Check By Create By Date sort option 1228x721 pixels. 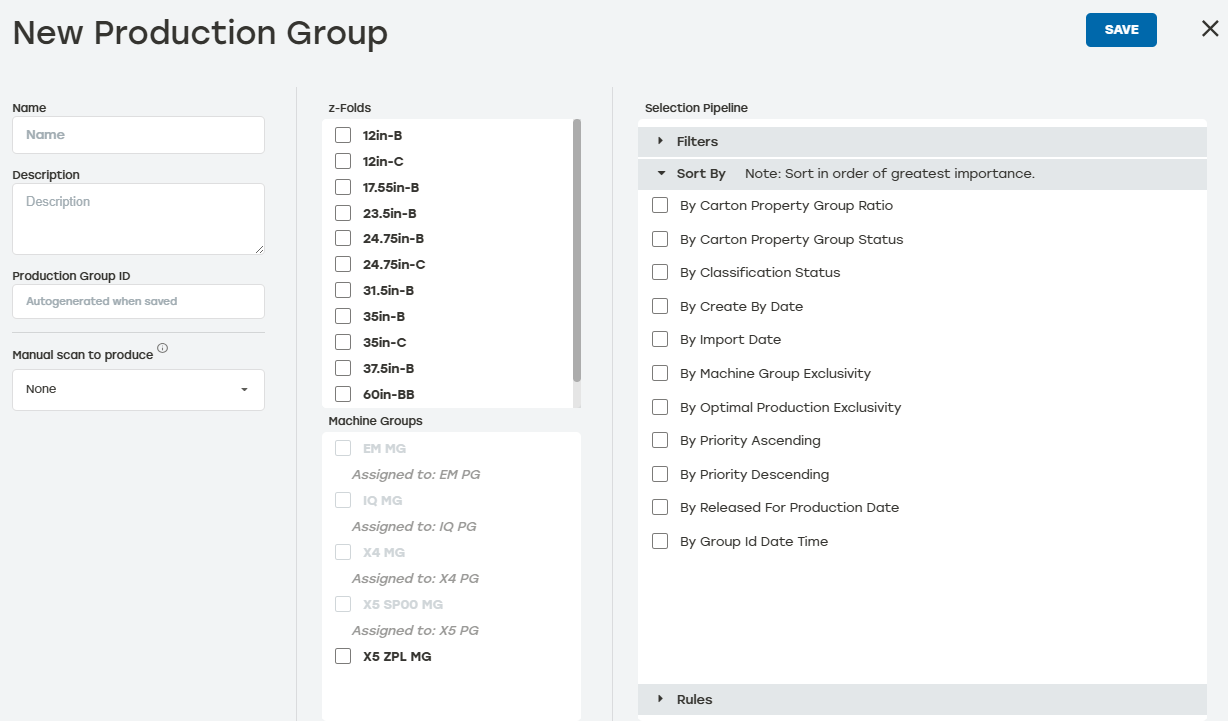click(x=660, y=306)
